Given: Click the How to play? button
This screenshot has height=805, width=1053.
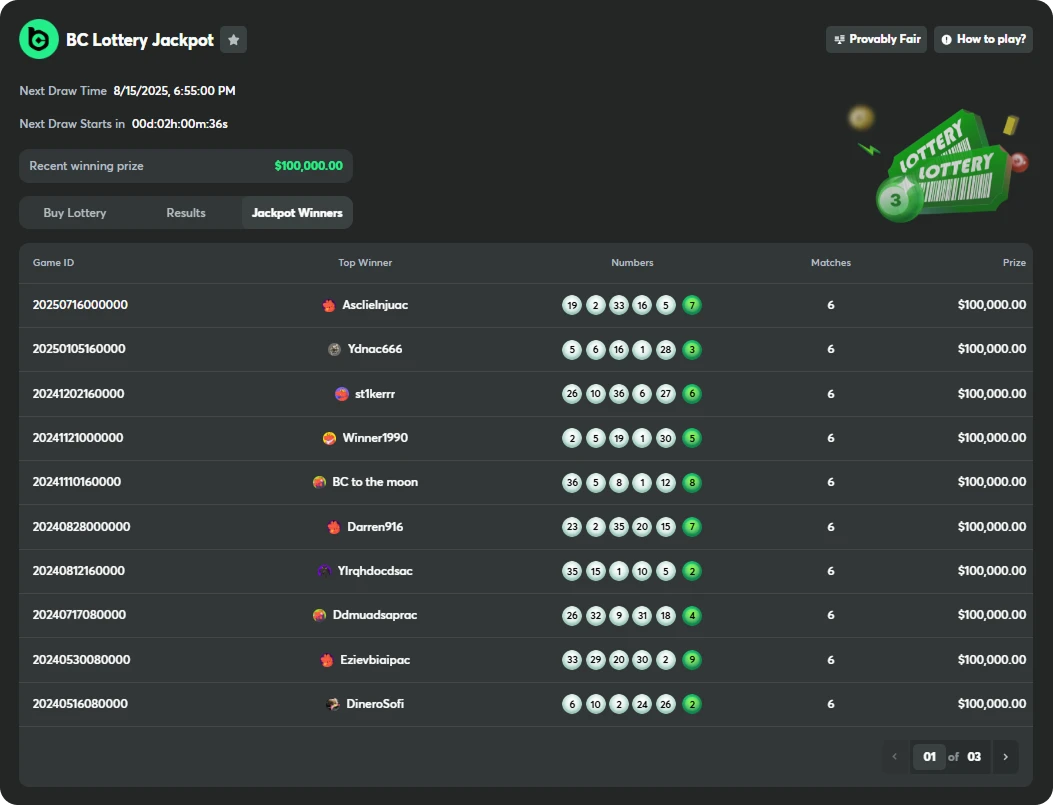Looking at the screenshot, I should (x=983, y=39).
